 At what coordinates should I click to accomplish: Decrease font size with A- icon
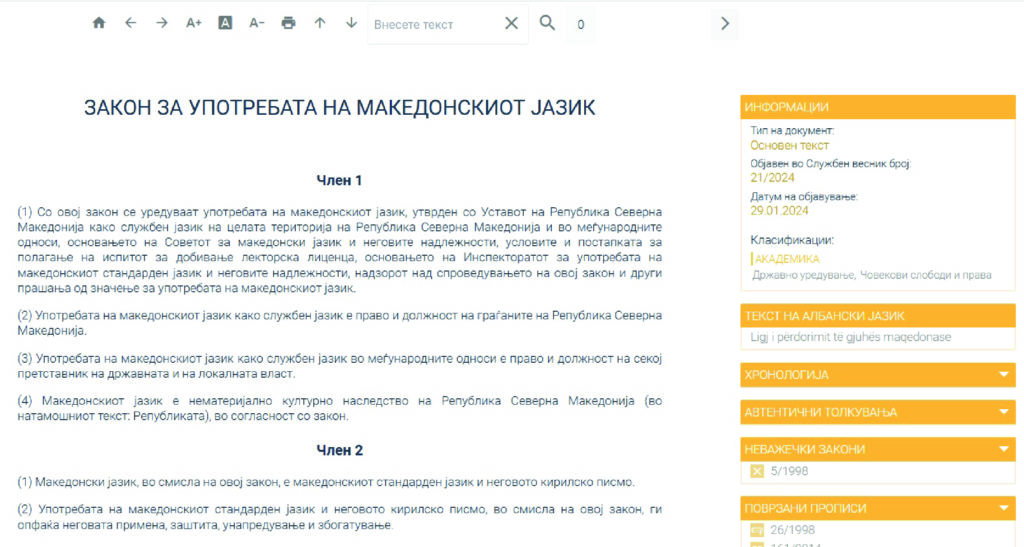tap(257, 23)
